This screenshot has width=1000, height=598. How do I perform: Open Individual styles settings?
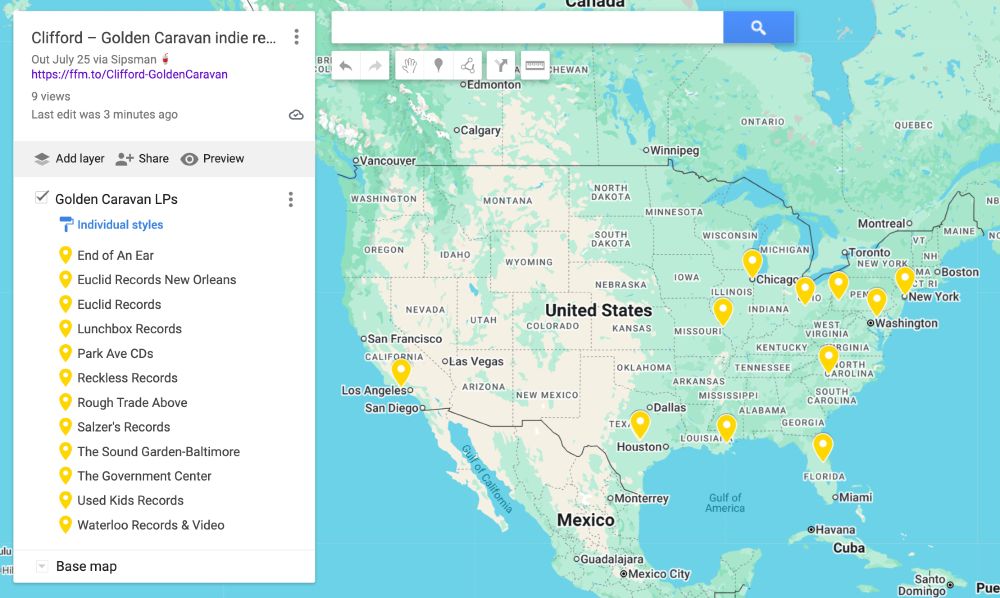(x=120, y=224)
